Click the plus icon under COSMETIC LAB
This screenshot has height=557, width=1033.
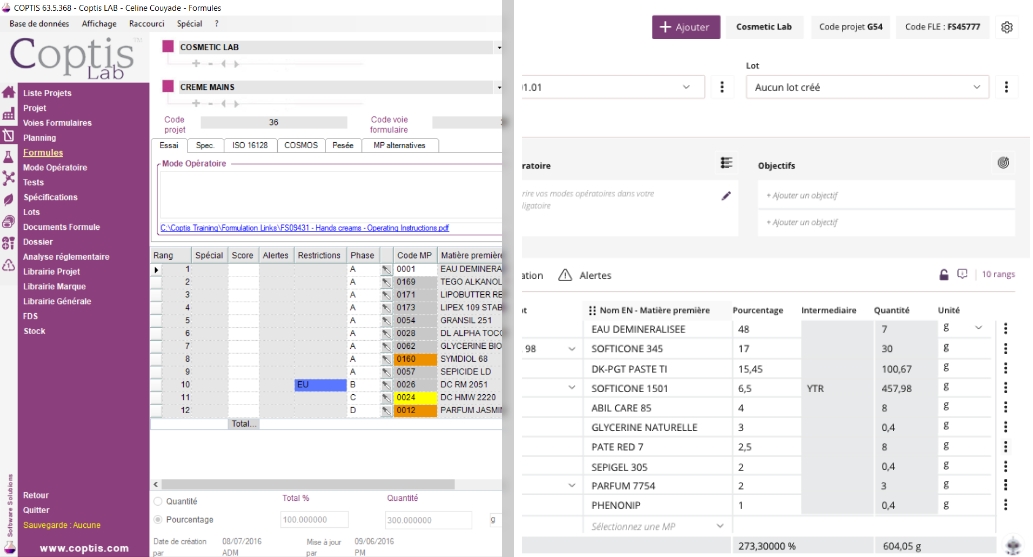(x=196, y=64)
